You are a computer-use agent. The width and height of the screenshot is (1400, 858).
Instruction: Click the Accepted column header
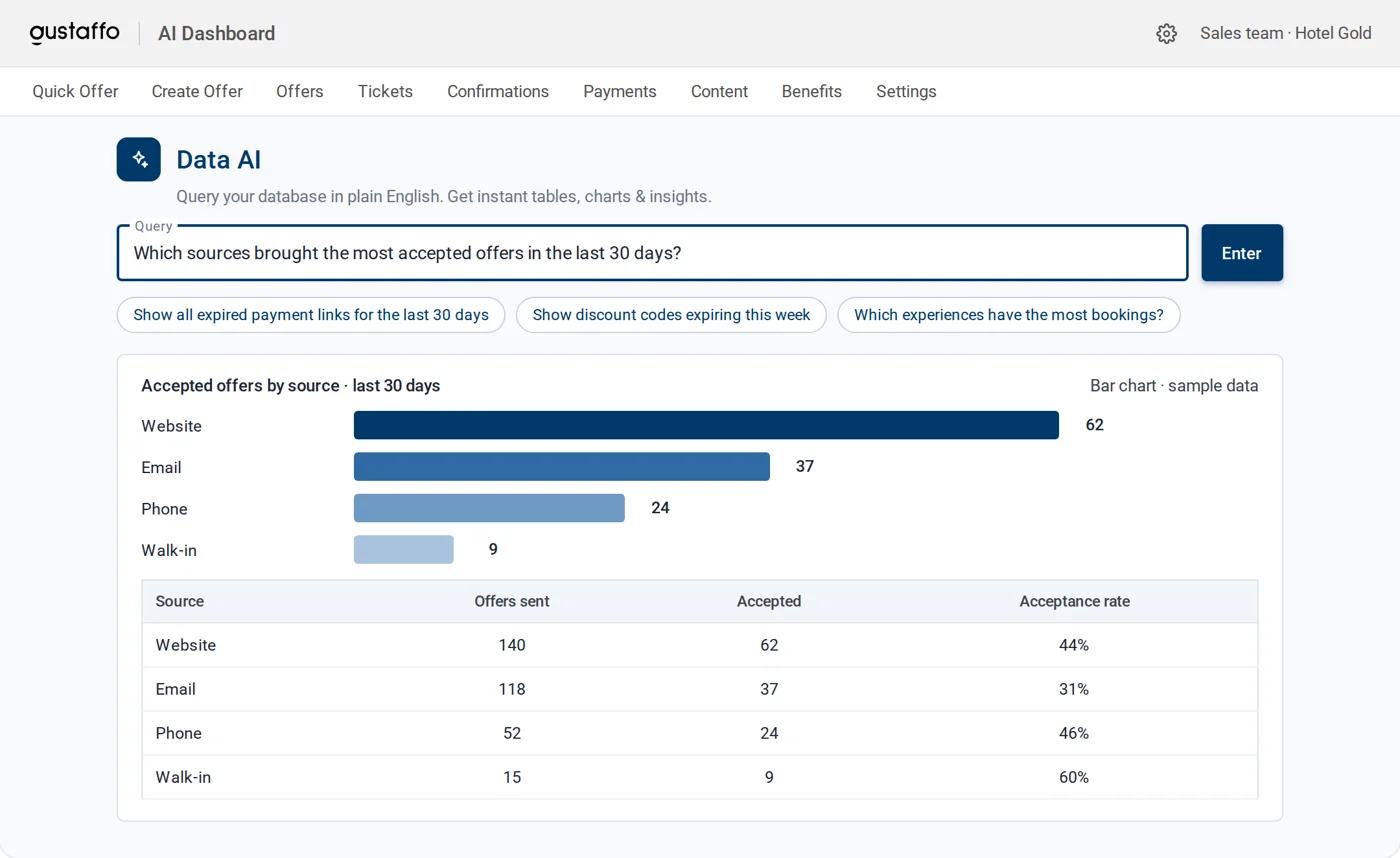(x=769, y=601)
